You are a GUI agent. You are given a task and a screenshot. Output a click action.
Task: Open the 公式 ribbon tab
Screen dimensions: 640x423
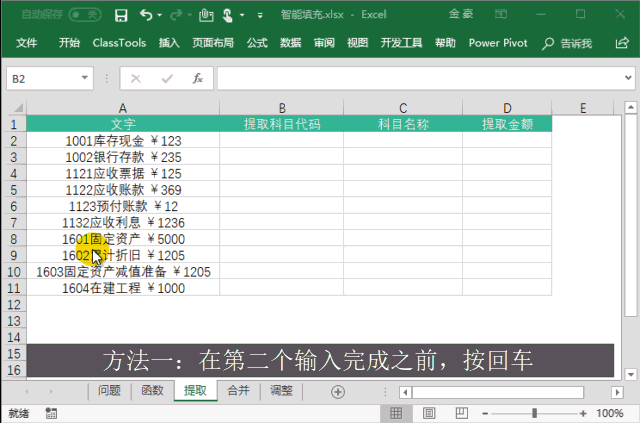[x=257, y=43]
